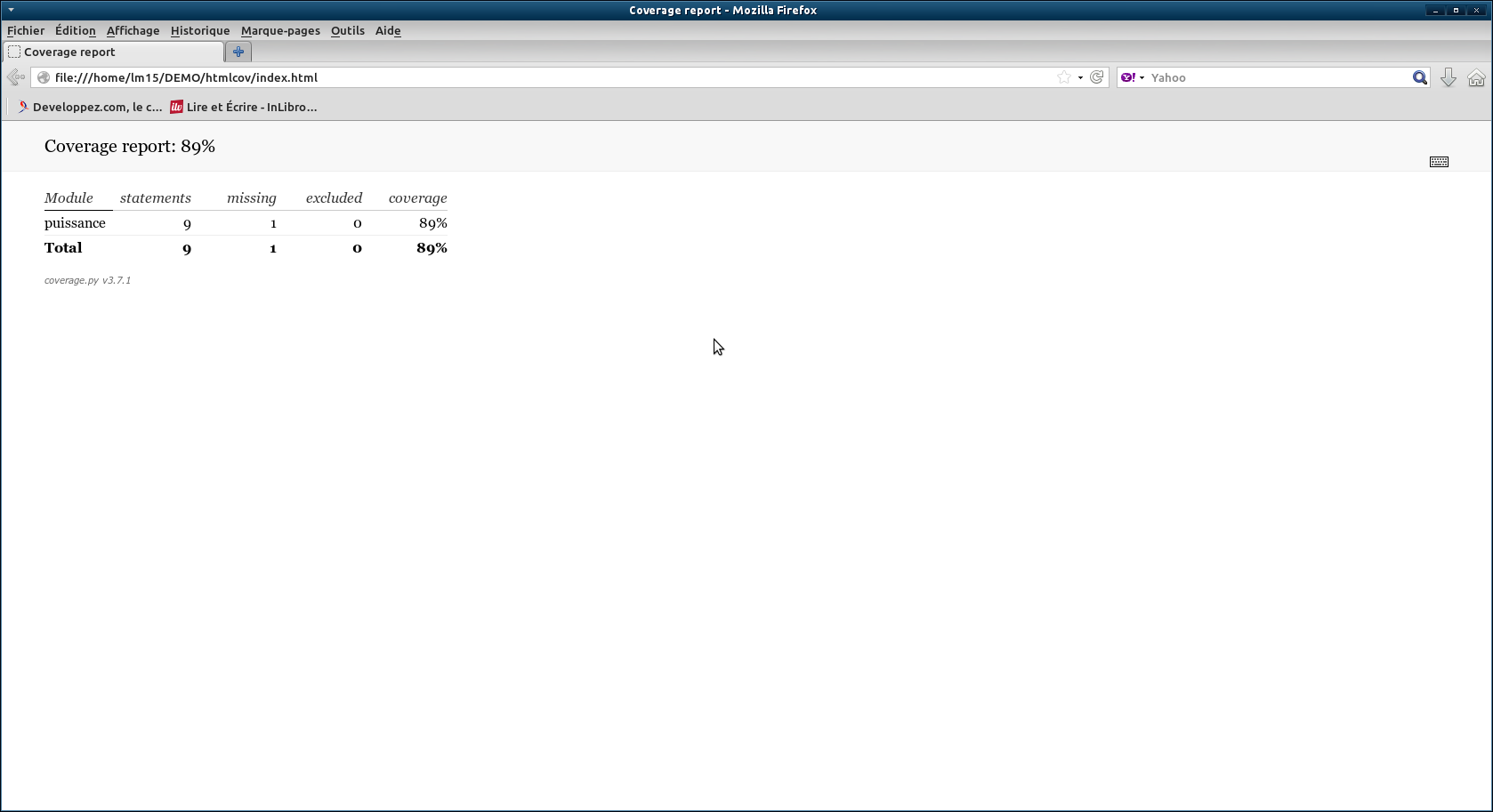Show keyboard shortcuts via the keyboard icon
The height and width of the screenshot is (812, 1493).
pos(1439,162)
